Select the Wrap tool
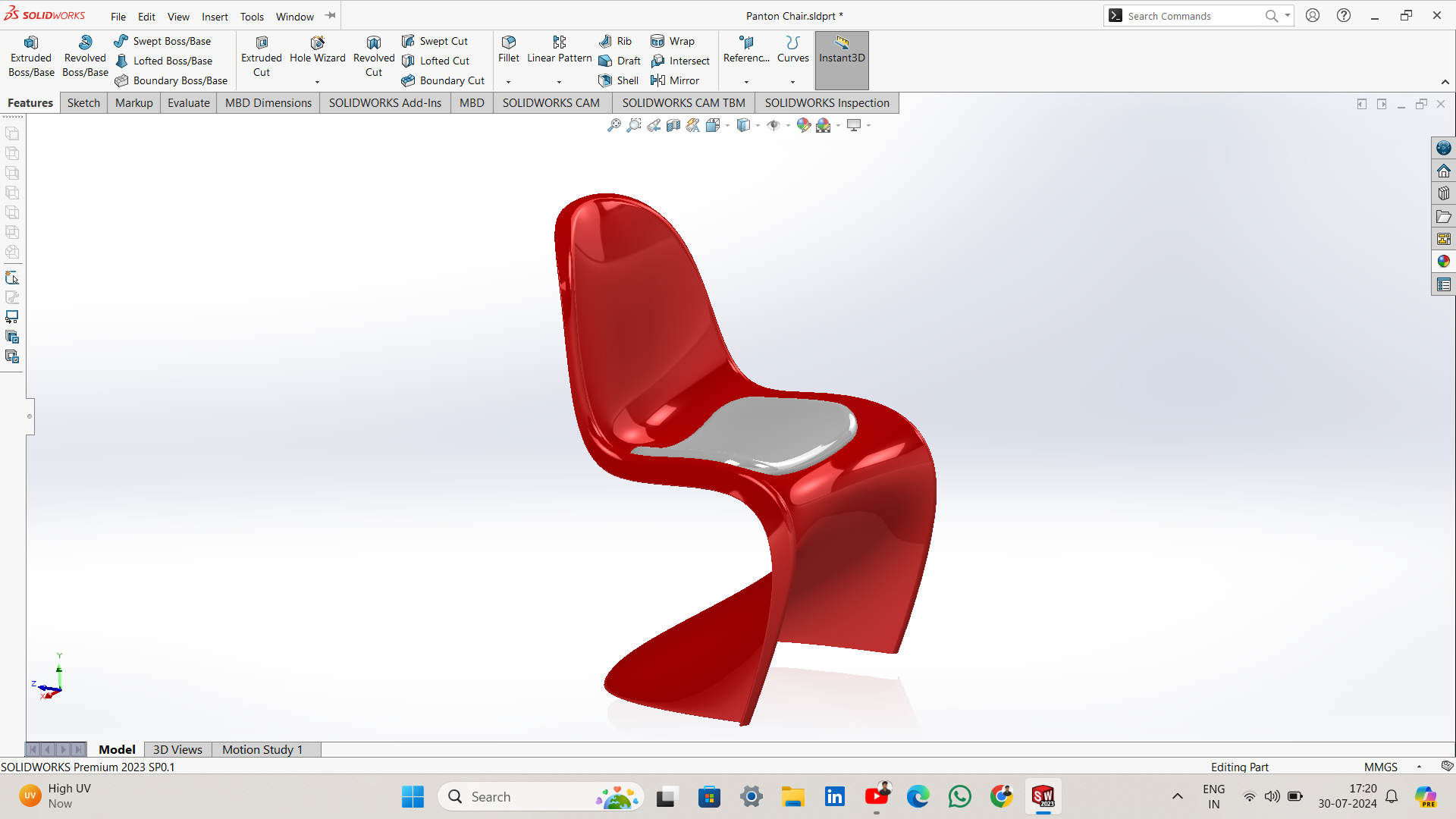The width and height of the screenshot is (1456, 819). coord(673,41)
